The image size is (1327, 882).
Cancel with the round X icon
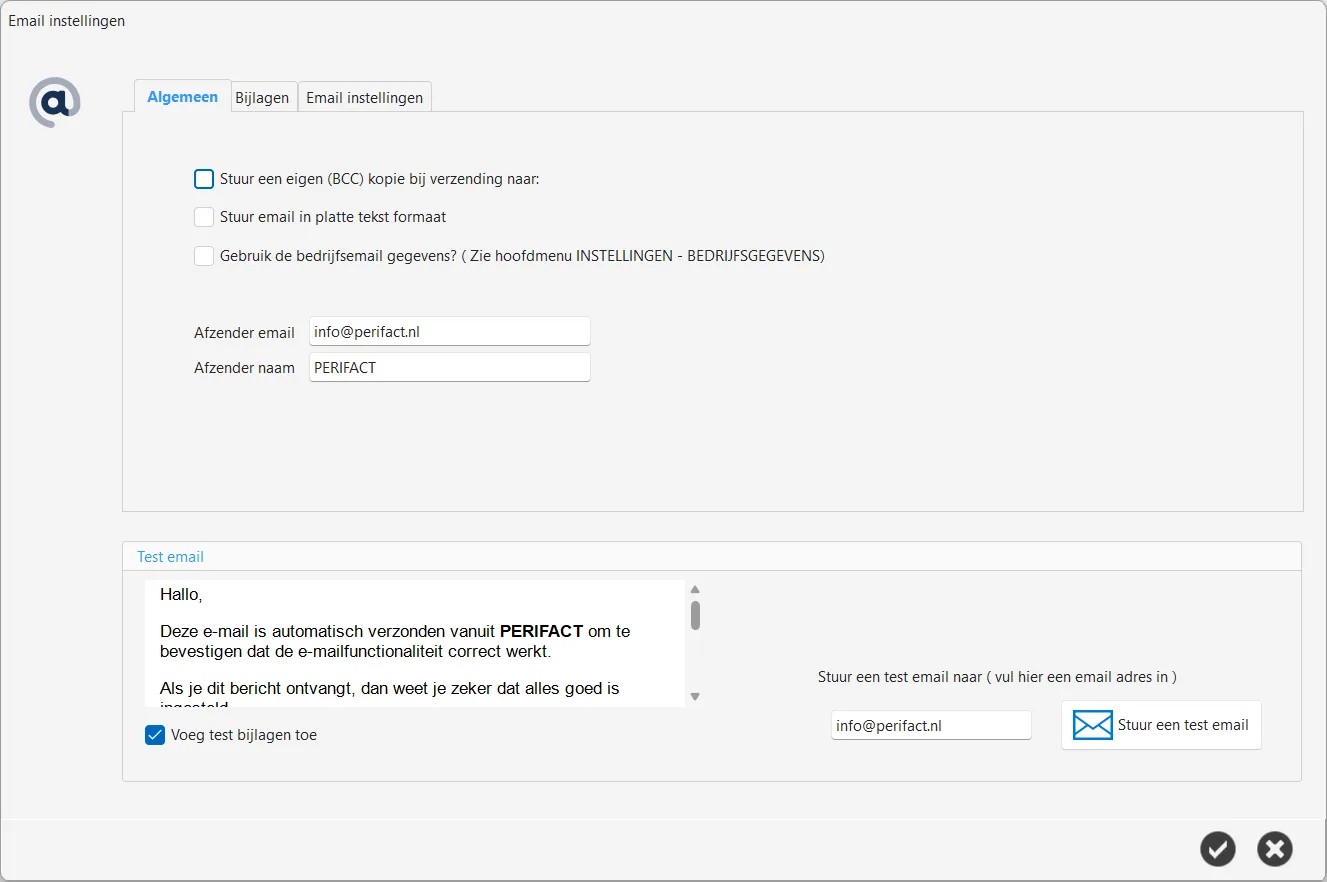(1274, 849)
